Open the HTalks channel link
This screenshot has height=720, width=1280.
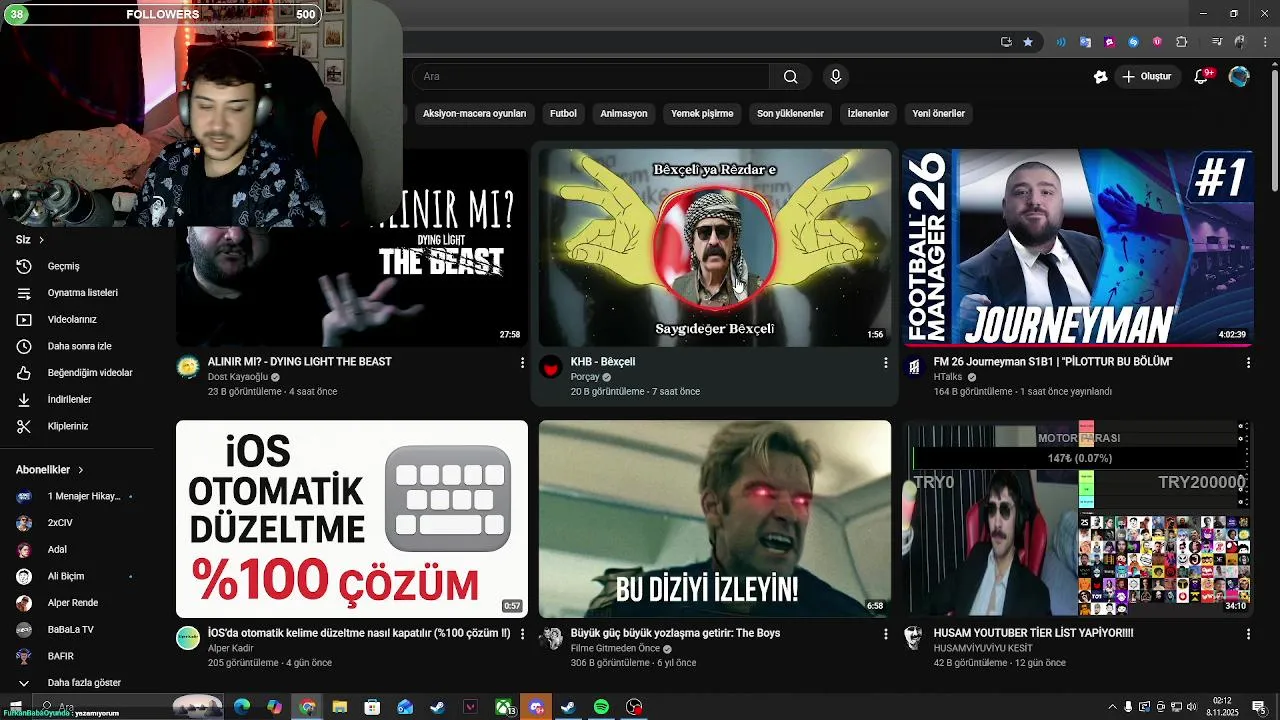point(948,377)
